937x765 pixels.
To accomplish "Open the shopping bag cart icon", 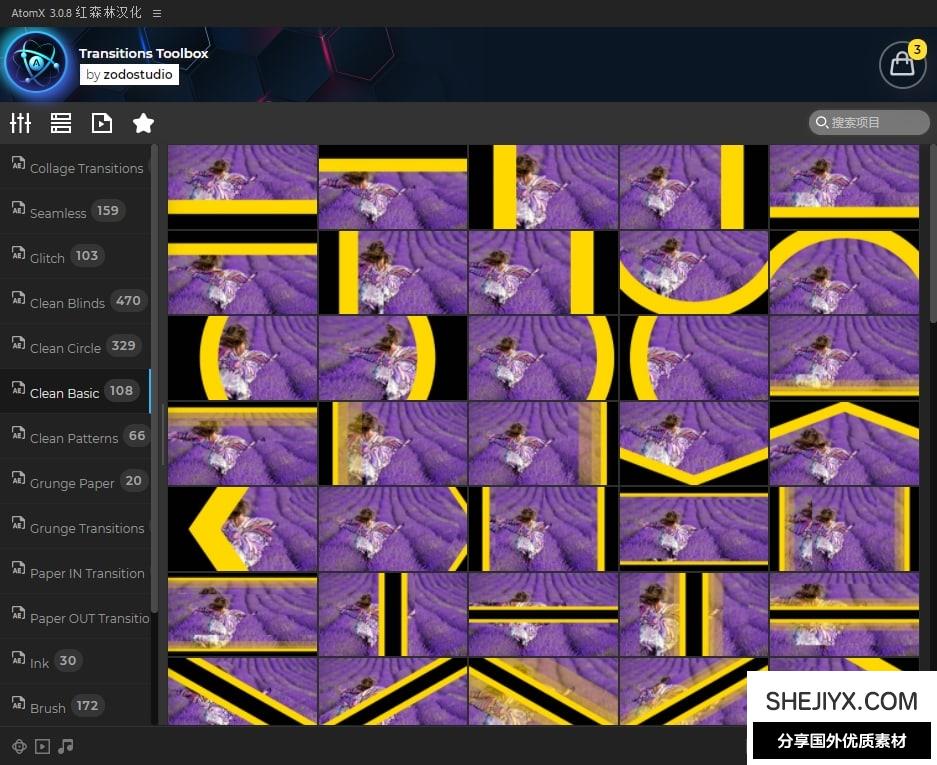I will coord(902,64).
